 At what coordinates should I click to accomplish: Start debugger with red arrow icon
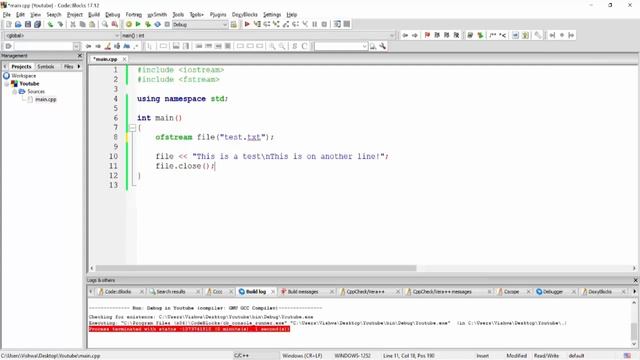247,24
